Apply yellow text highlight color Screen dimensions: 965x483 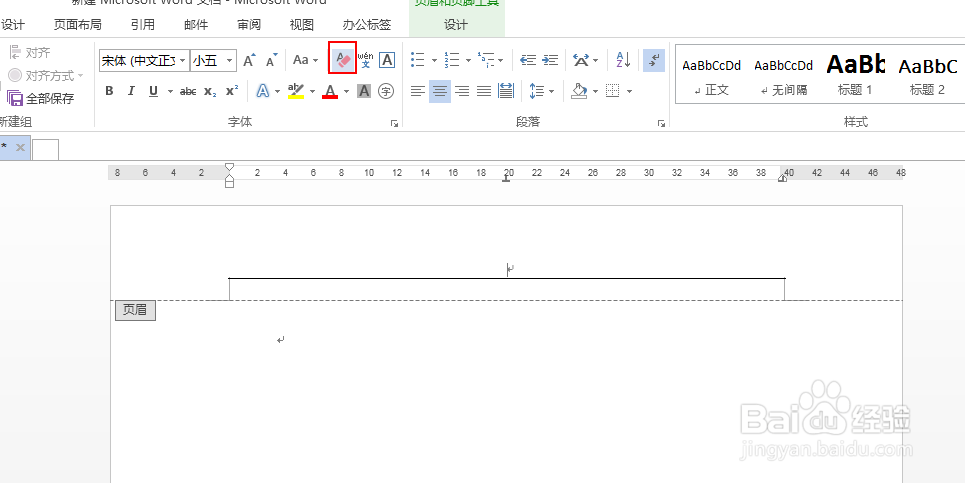(x=296, y=91)
